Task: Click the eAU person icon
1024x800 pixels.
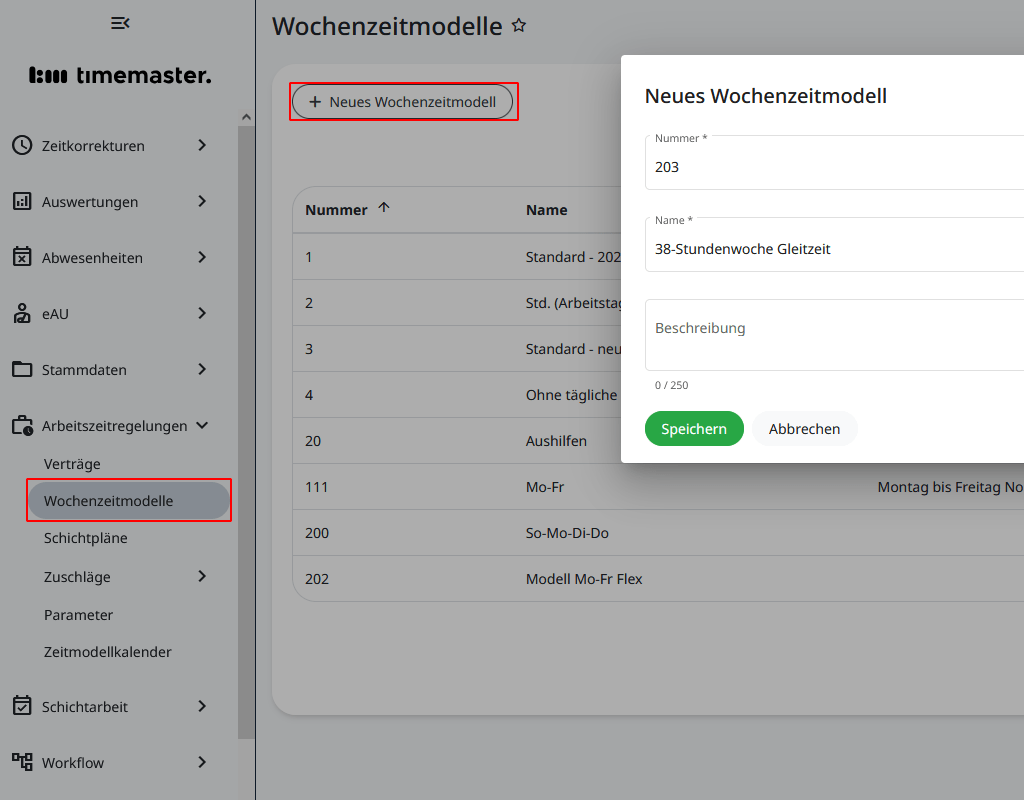Action: point(21,313)
